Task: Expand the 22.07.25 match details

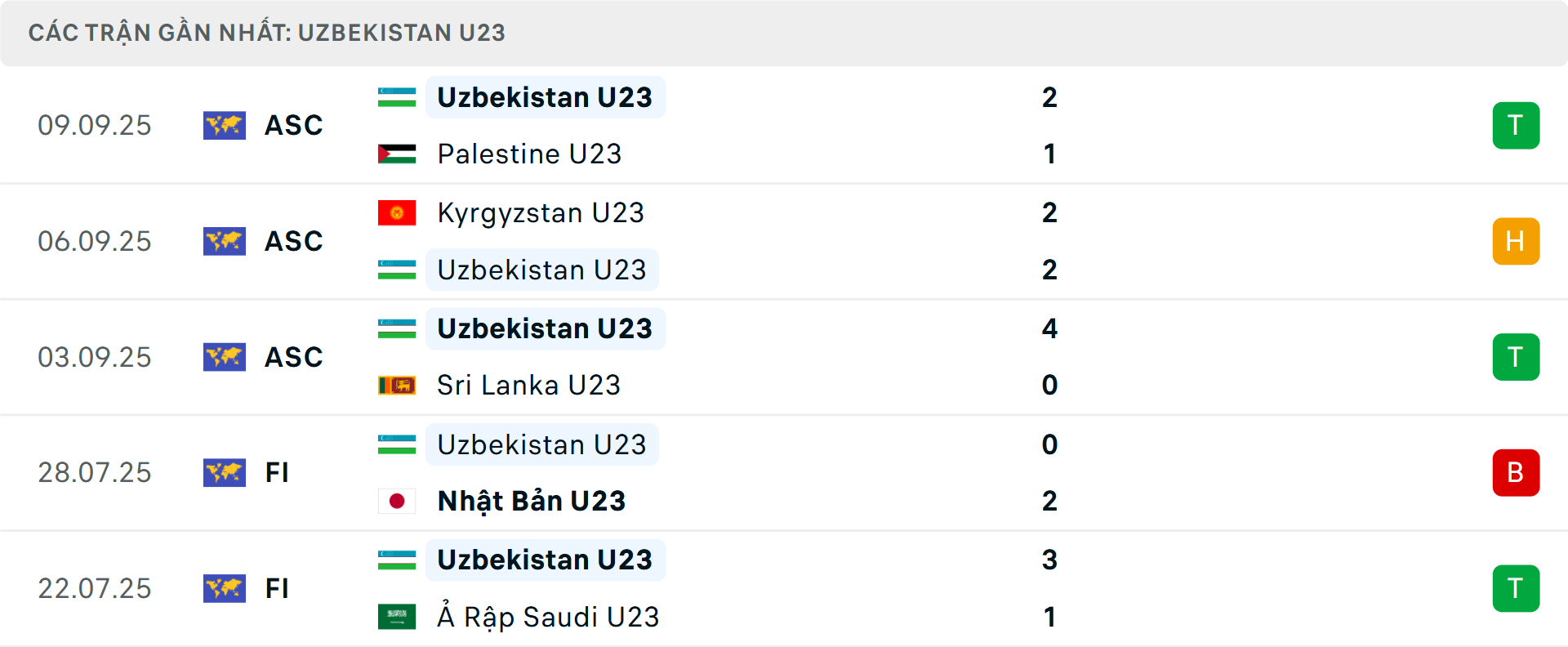Action: point(784,588)
